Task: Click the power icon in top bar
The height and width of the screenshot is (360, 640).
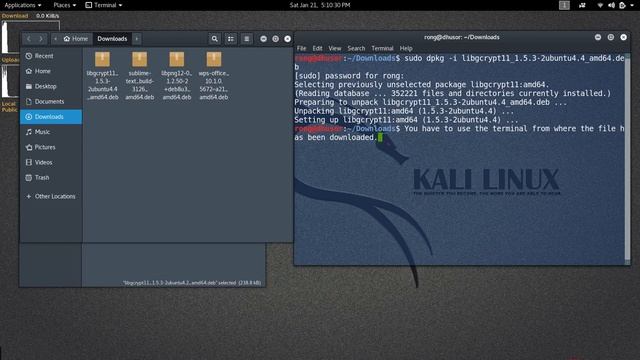Action: pos(622,5)
